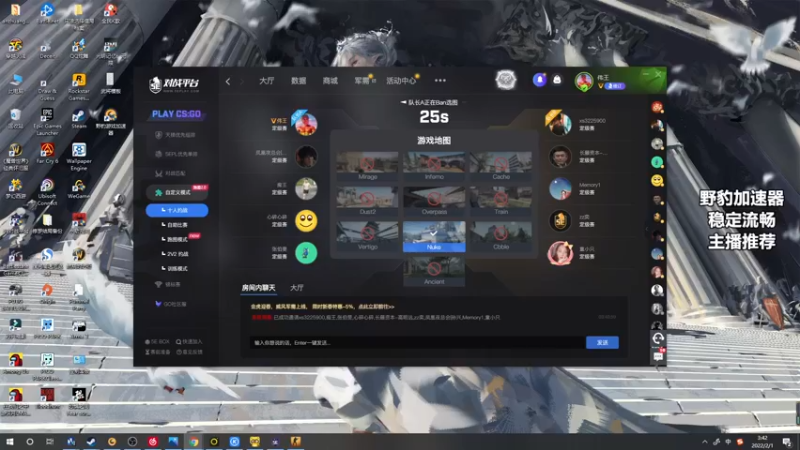Viewport: 800px width, 450px height.
Task: Open the Windows Start menu
Action: [9, 442]
